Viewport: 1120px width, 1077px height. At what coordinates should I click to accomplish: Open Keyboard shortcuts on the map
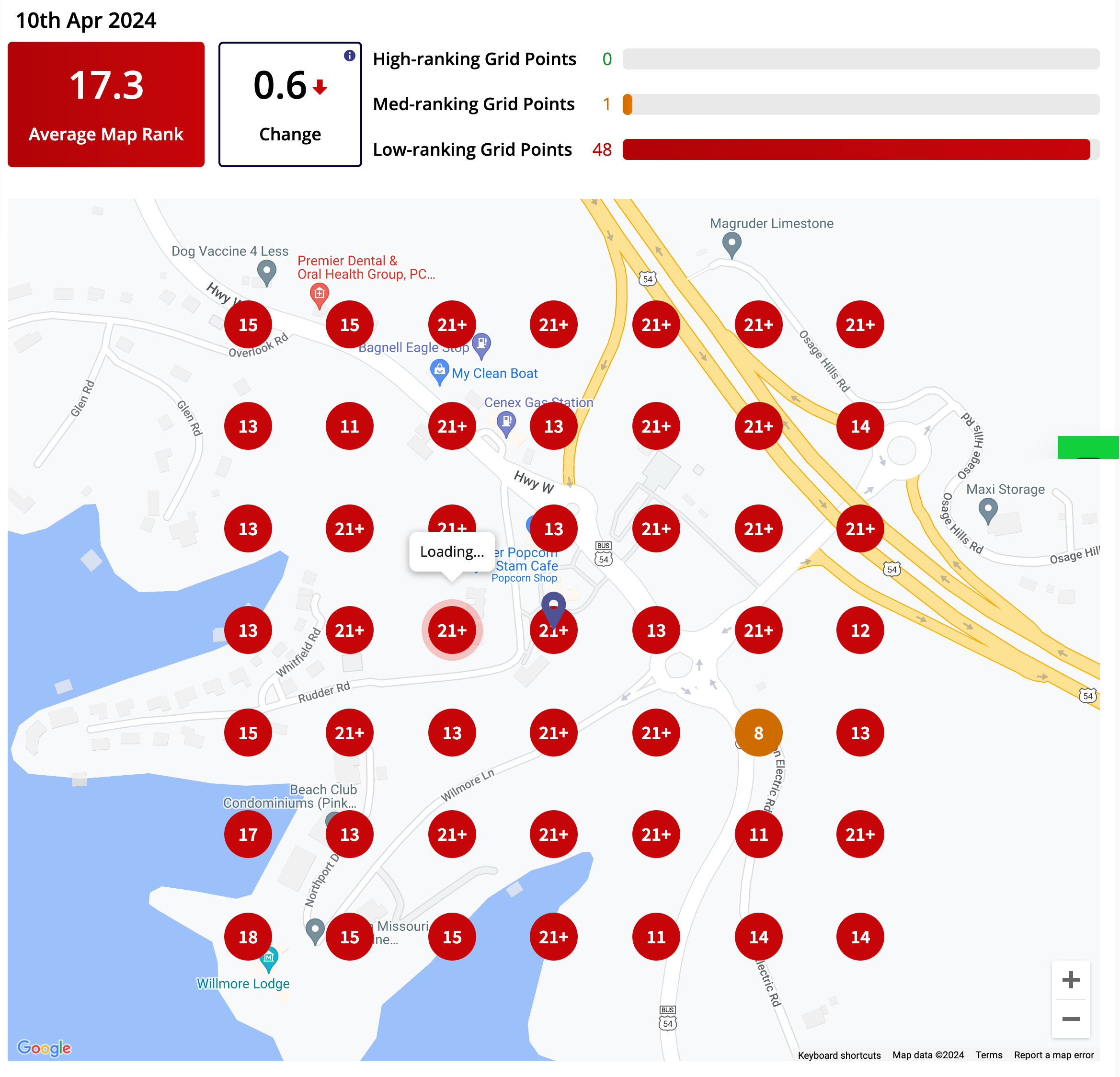tap(839, 1054)
